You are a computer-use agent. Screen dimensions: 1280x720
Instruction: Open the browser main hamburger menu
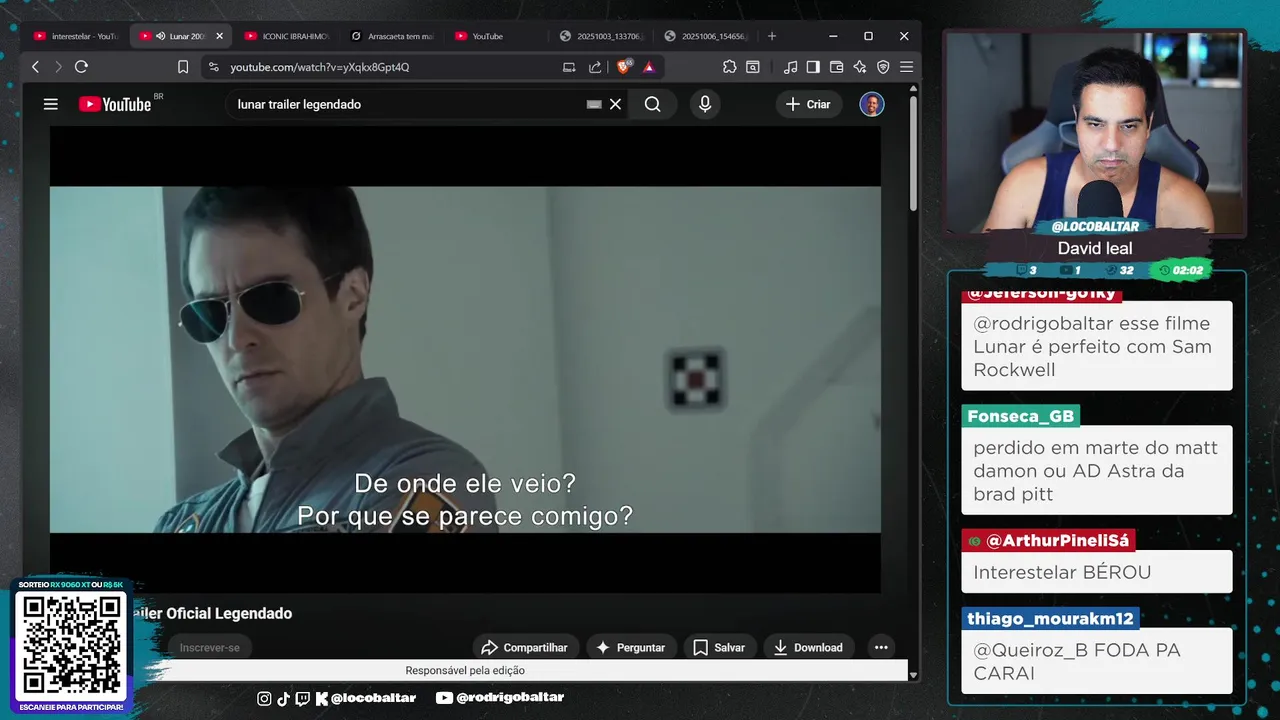[x=906, y=67]
